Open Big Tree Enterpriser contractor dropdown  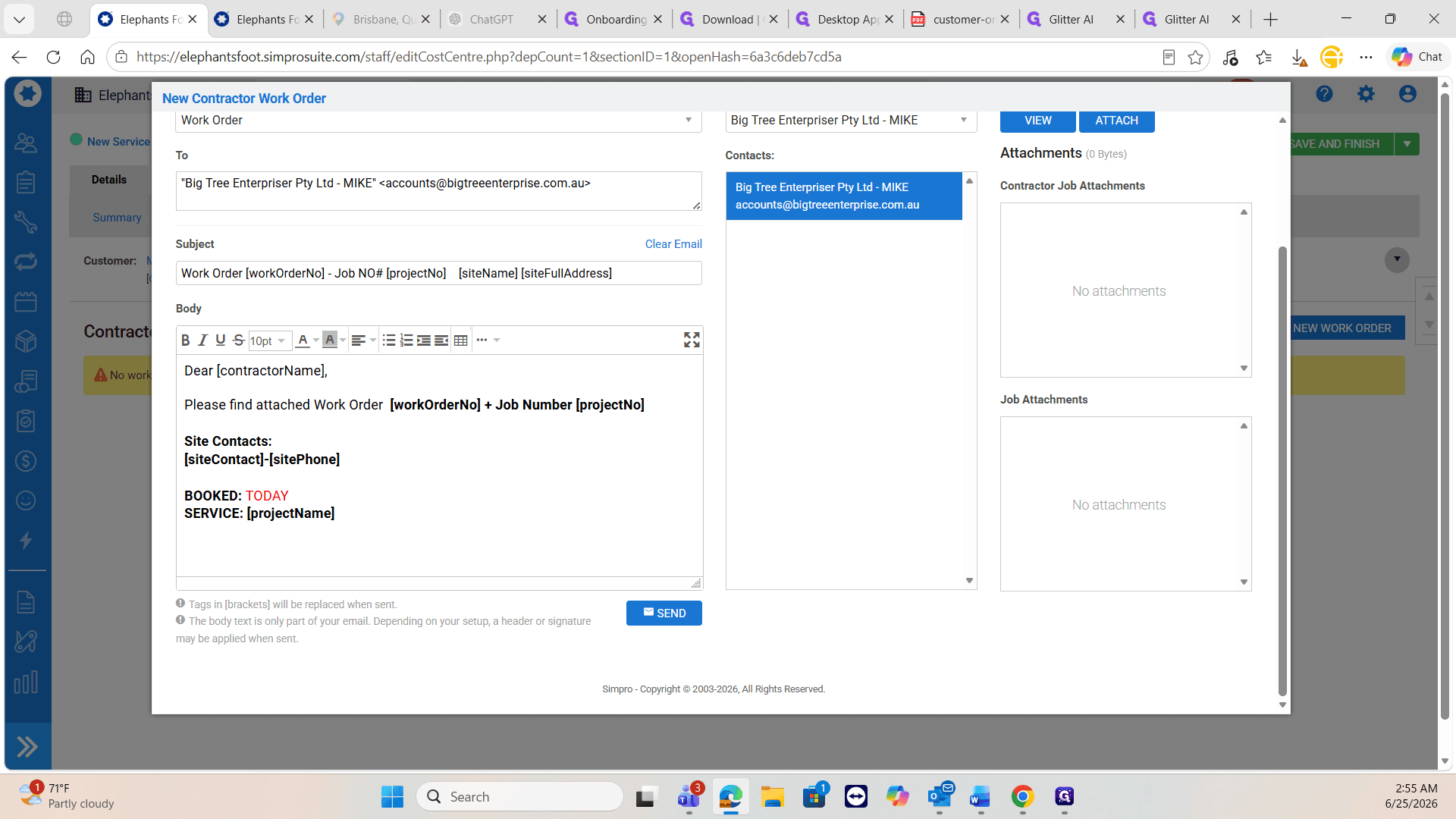(851, 121)
